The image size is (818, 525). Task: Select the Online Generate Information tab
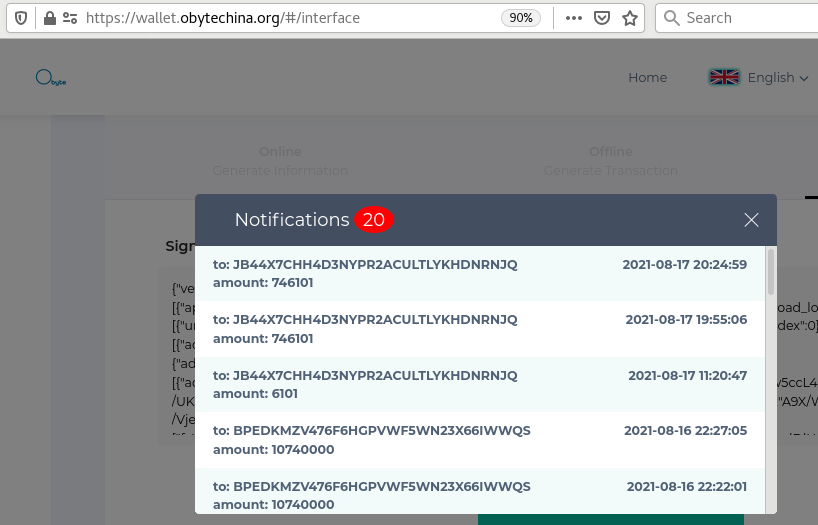click(x=280, y=161)
